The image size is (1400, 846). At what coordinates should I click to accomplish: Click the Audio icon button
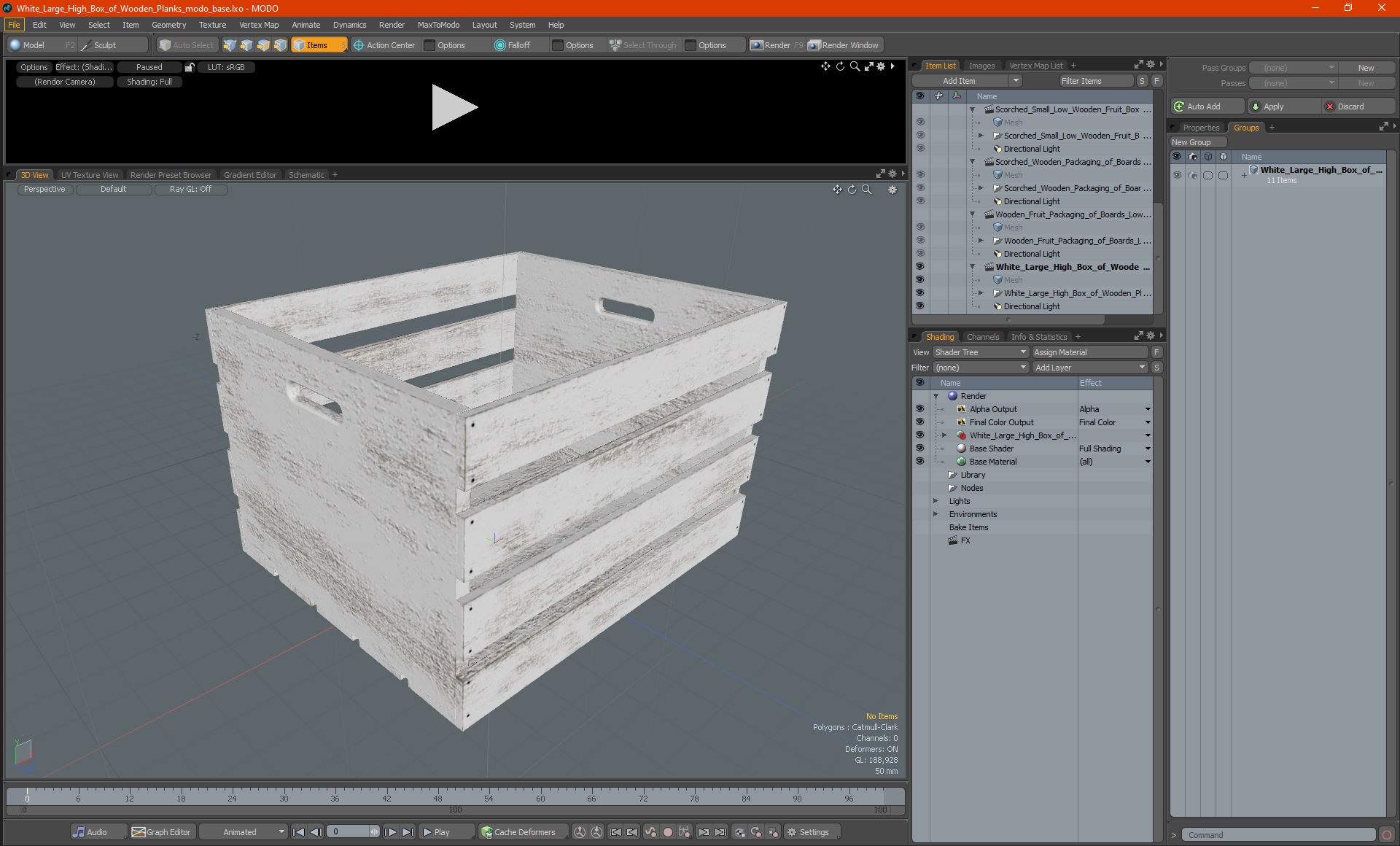[79, 832]
